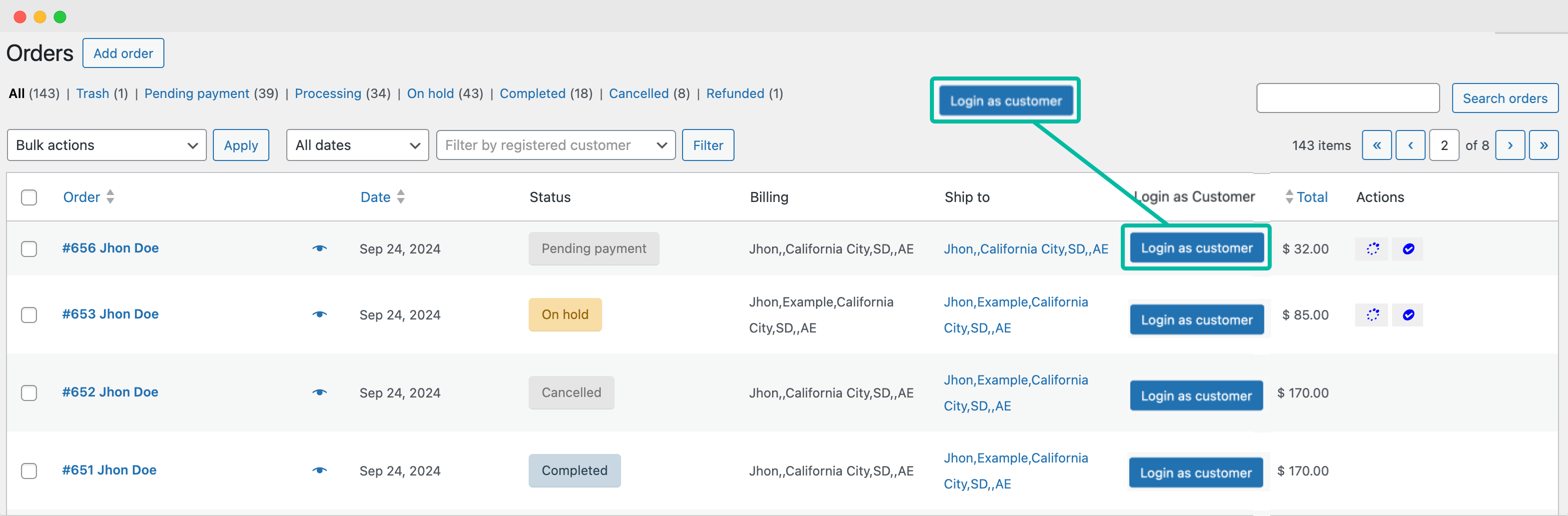Show only On hold orders
Viewport: 1568px width, 516px height.
click(430, 94)
